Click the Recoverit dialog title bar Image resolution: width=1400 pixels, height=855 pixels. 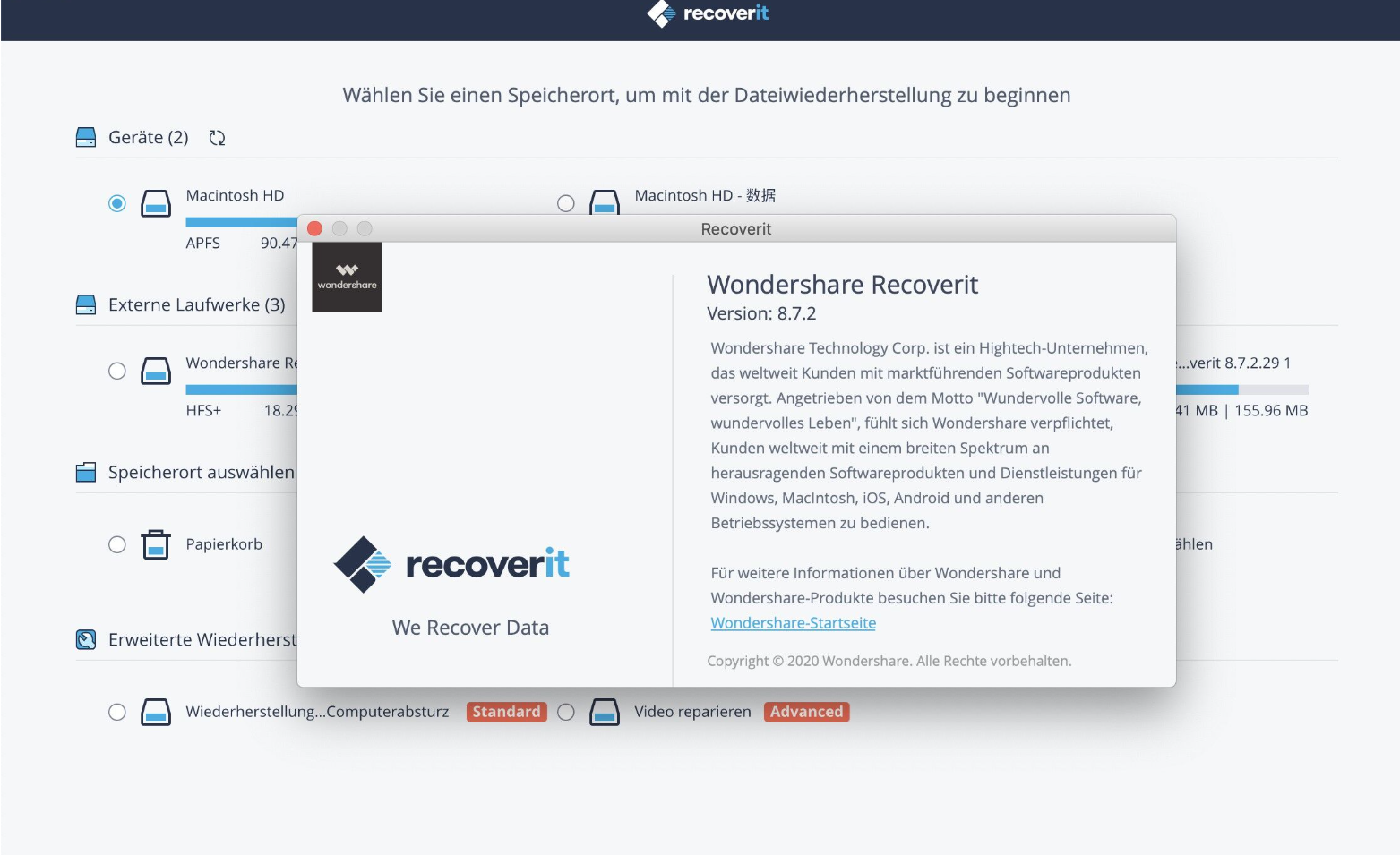(x=736, y=228)
